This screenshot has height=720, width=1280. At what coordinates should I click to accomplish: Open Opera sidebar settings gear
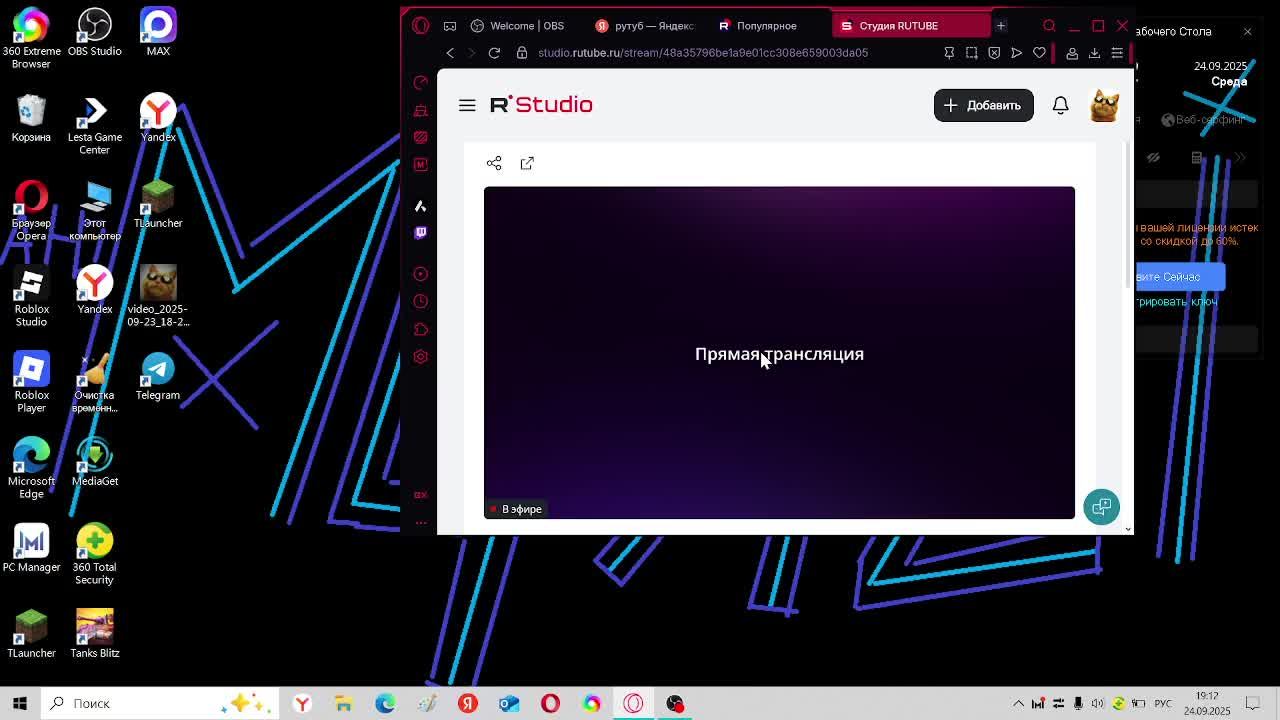421,357
